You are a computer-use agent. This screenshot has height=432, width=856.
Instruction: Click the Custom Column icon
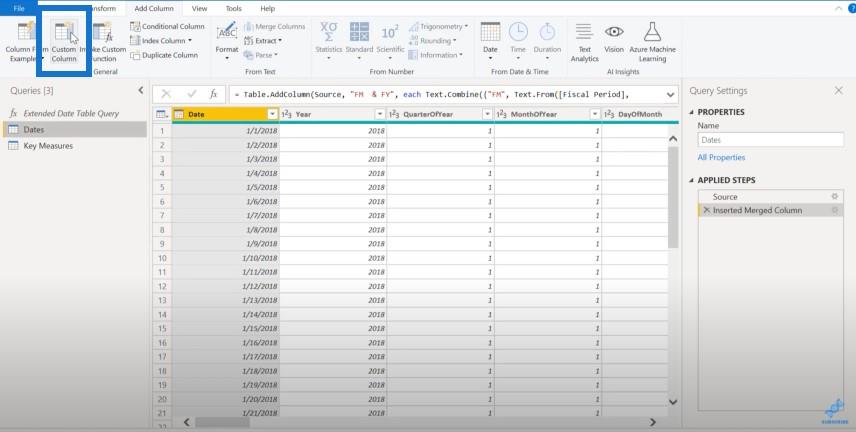click(64, 32)
